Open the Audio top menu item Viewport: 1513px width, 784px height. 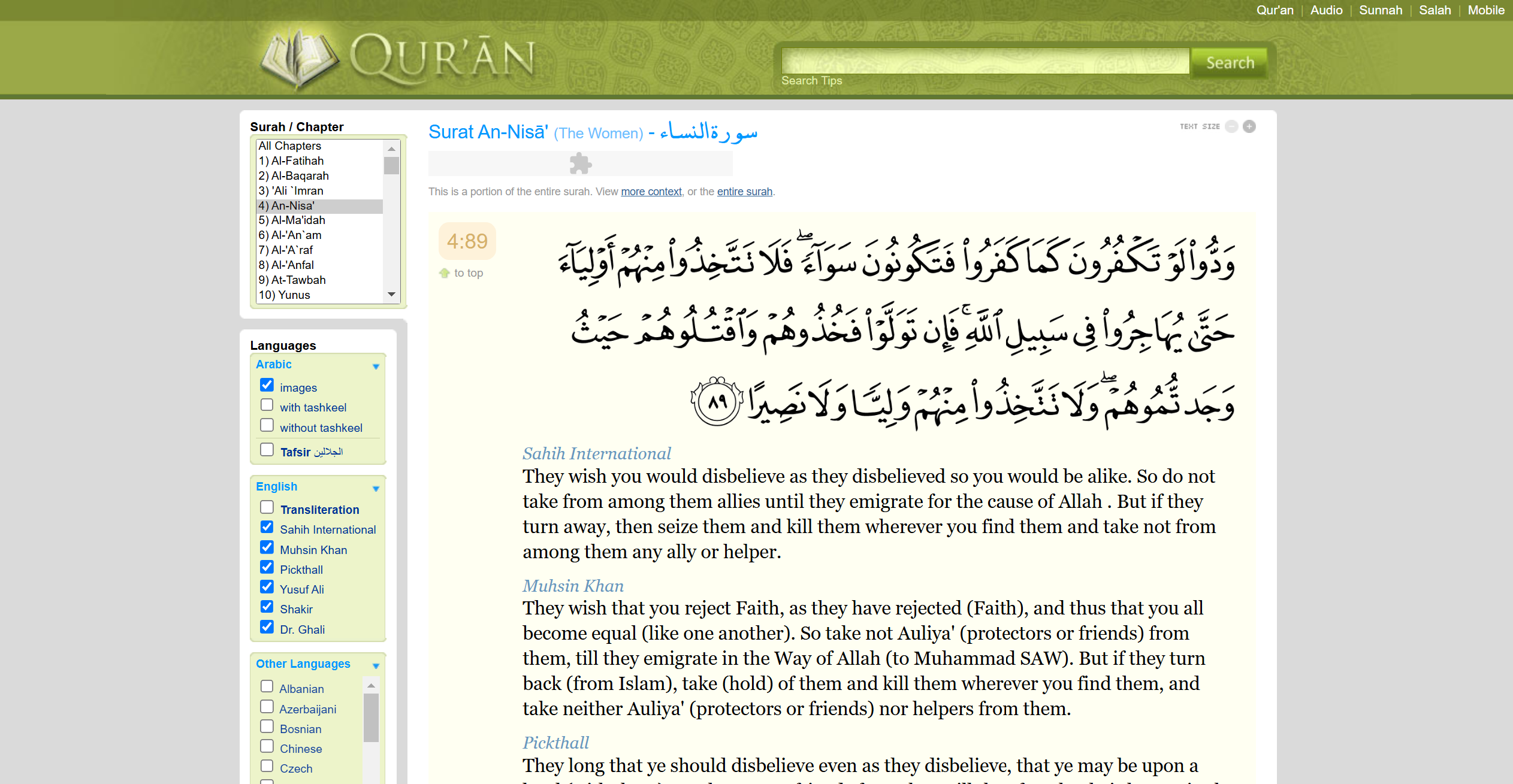pos(1326,10)
